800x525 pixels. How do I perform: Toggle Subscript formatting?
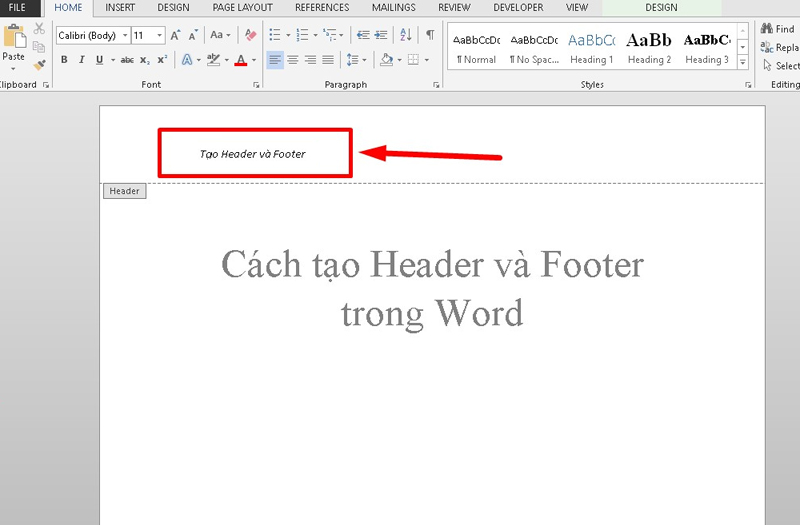tap(145, 60)
